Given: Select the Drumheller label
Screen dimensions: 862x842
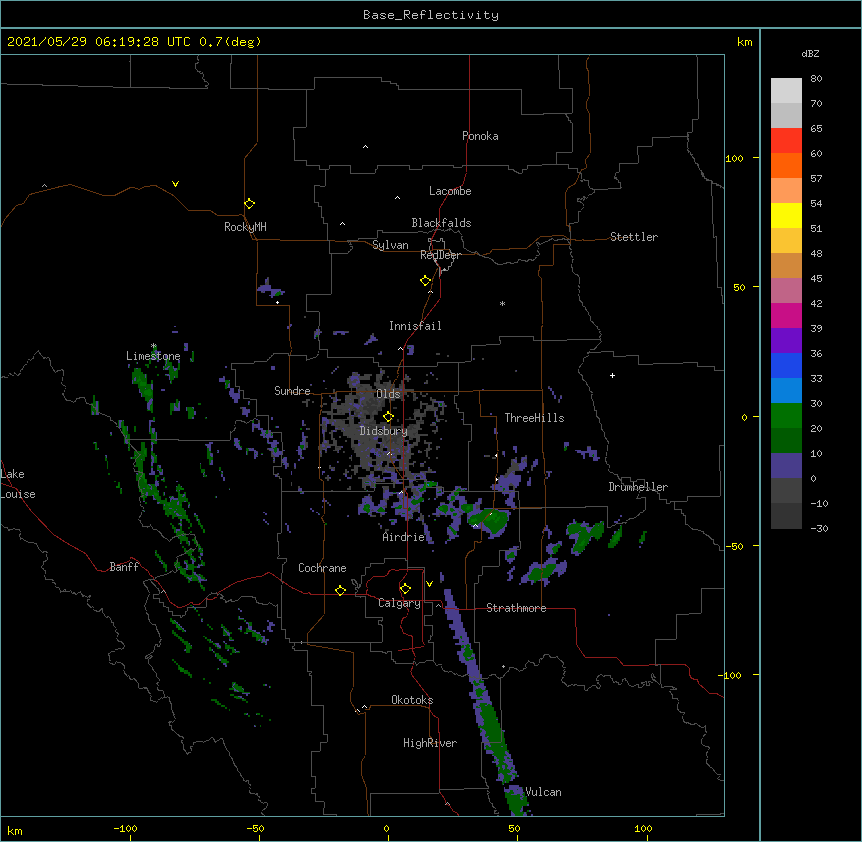Looking at the screenshot, I should [x=638, y=487].
